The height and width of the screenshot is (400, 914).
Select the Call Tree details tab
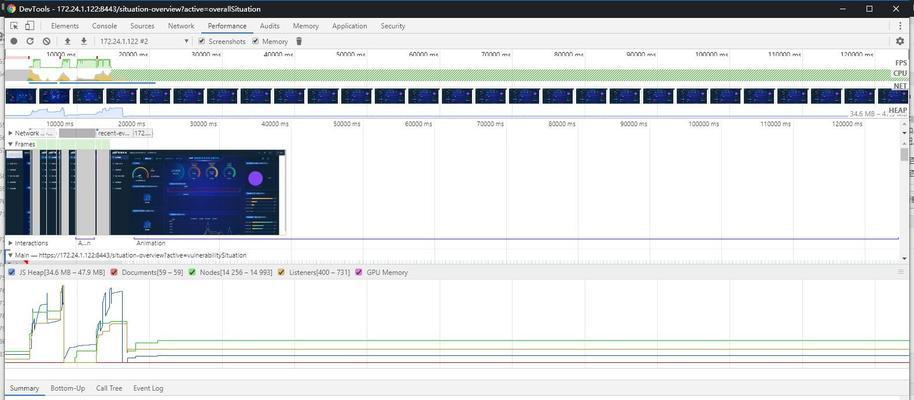click(x=109, y=388)
